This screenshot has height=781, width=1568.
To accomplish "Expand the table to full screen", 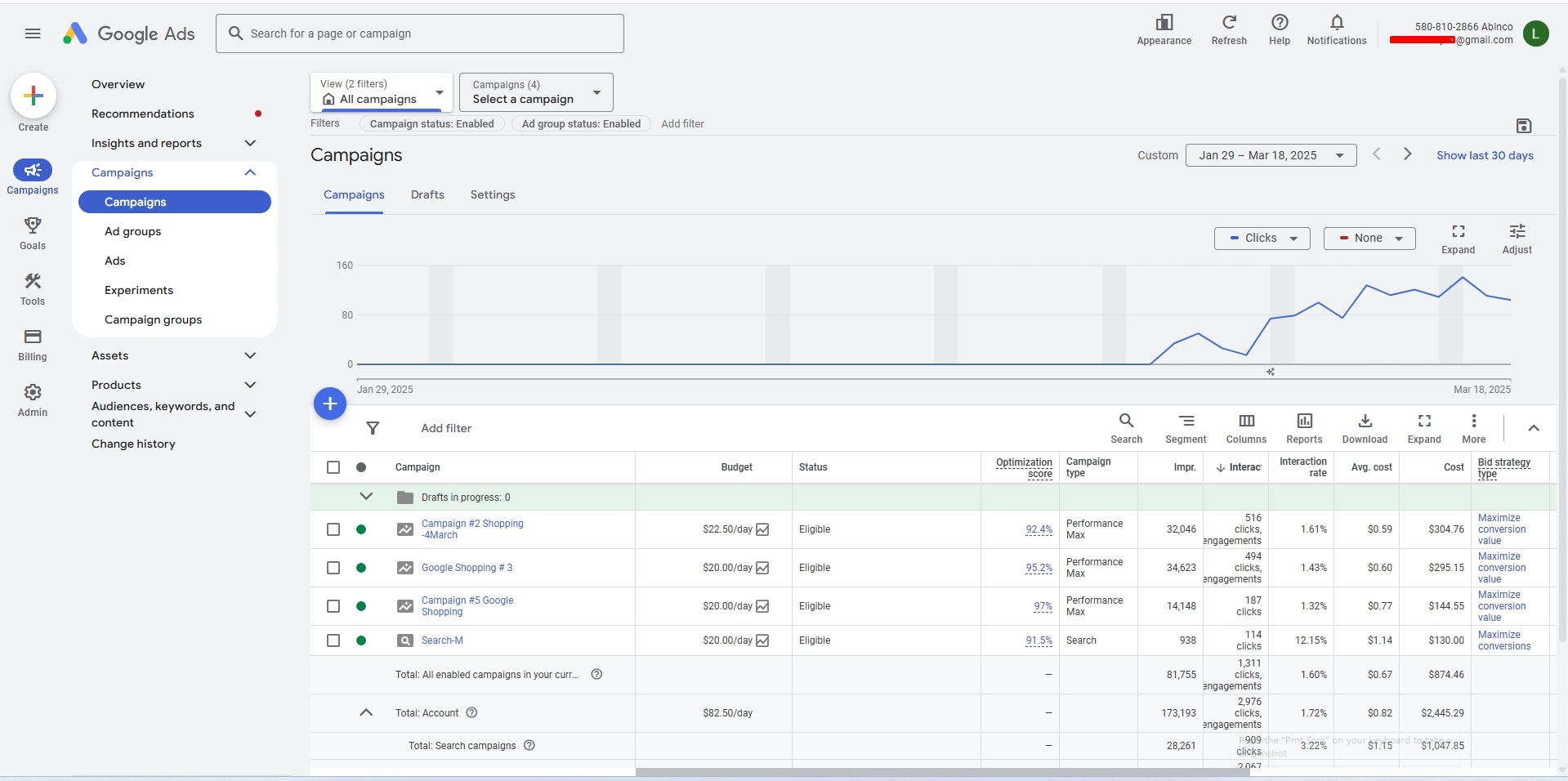I will [x=1424, y=428].
